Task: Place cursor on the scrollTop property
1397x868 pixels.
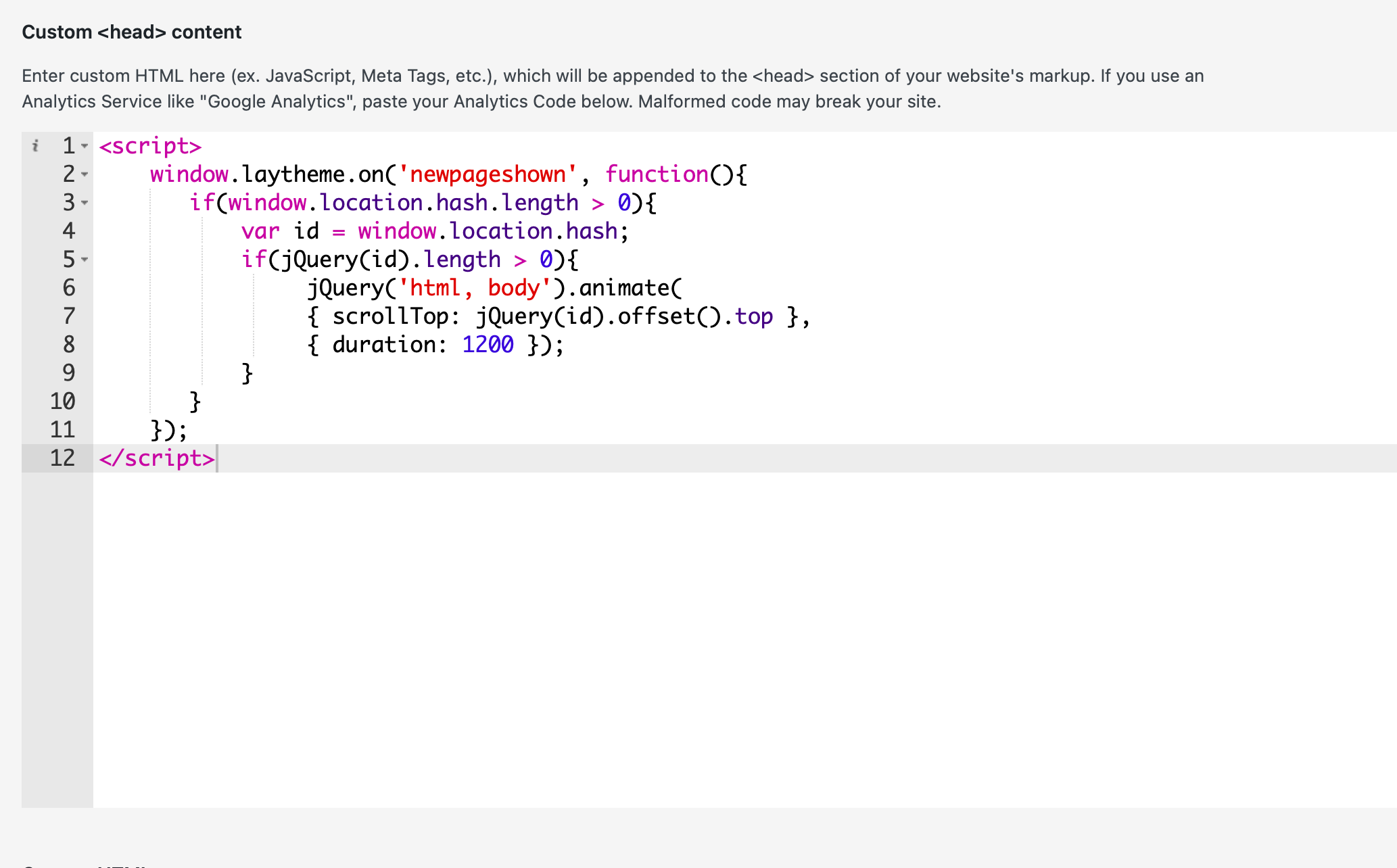Action: (x=389, y=316)
